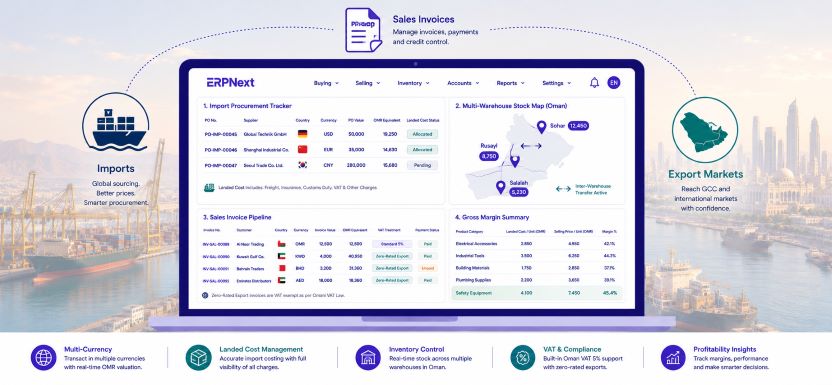The image size is (832, 385).
Task: Click the Inventory Control warehouse icon
Action: coord(368,357)
